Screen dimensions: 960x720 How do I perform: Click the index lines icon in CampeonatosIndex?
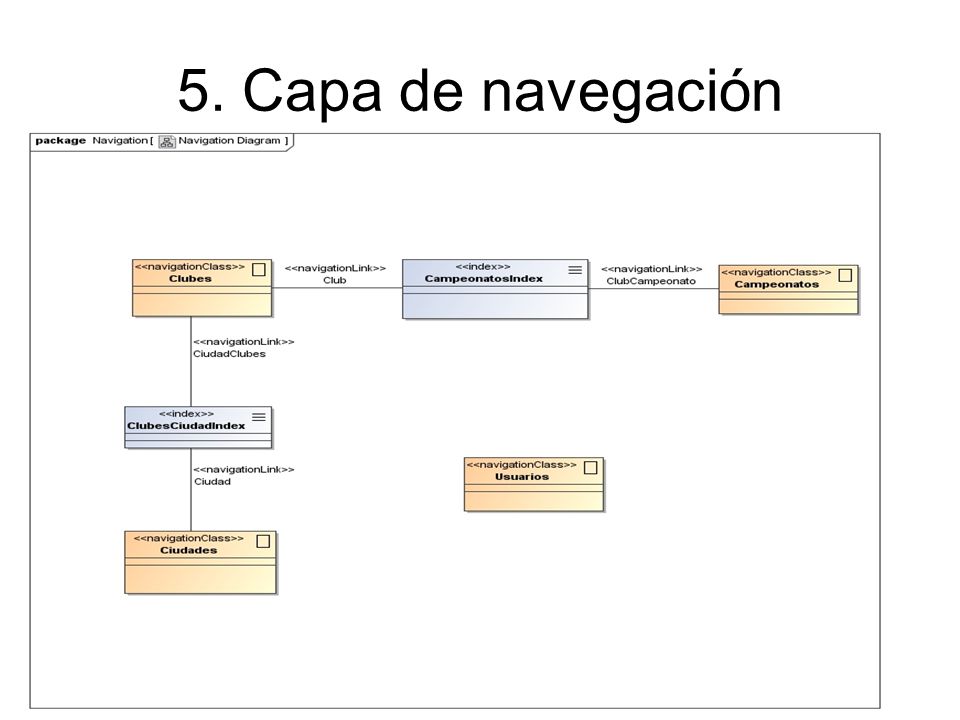[x=575, y=270]
